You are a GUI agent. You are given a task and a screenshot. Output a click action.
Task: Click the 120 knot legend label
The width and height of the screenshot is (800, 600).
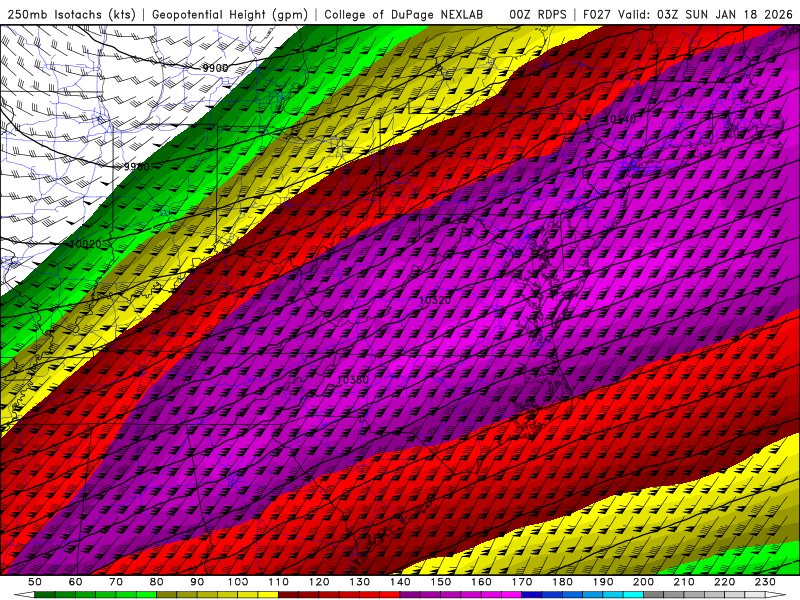point(319,582)
